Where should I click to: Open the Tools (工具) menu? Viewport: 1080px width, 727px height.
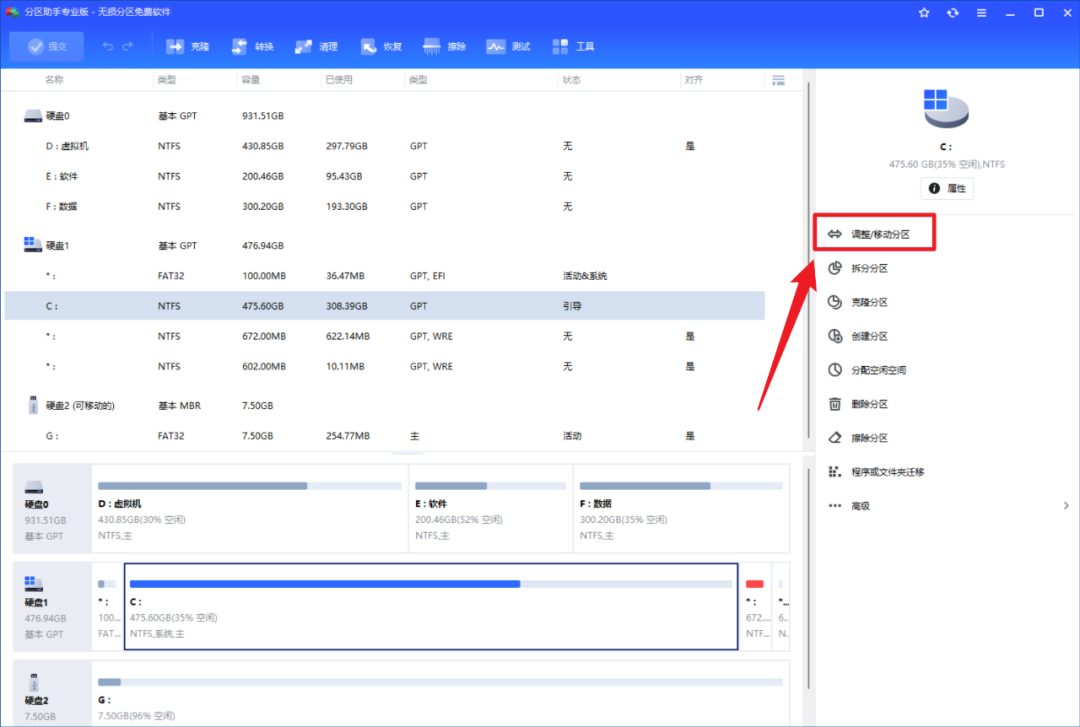coord(573,46)
